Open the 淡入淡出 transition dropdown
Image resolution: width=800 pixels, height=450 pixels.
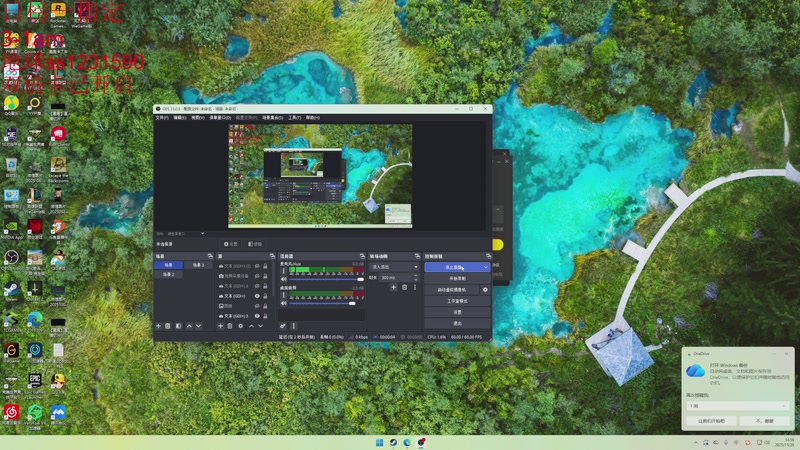394,267
